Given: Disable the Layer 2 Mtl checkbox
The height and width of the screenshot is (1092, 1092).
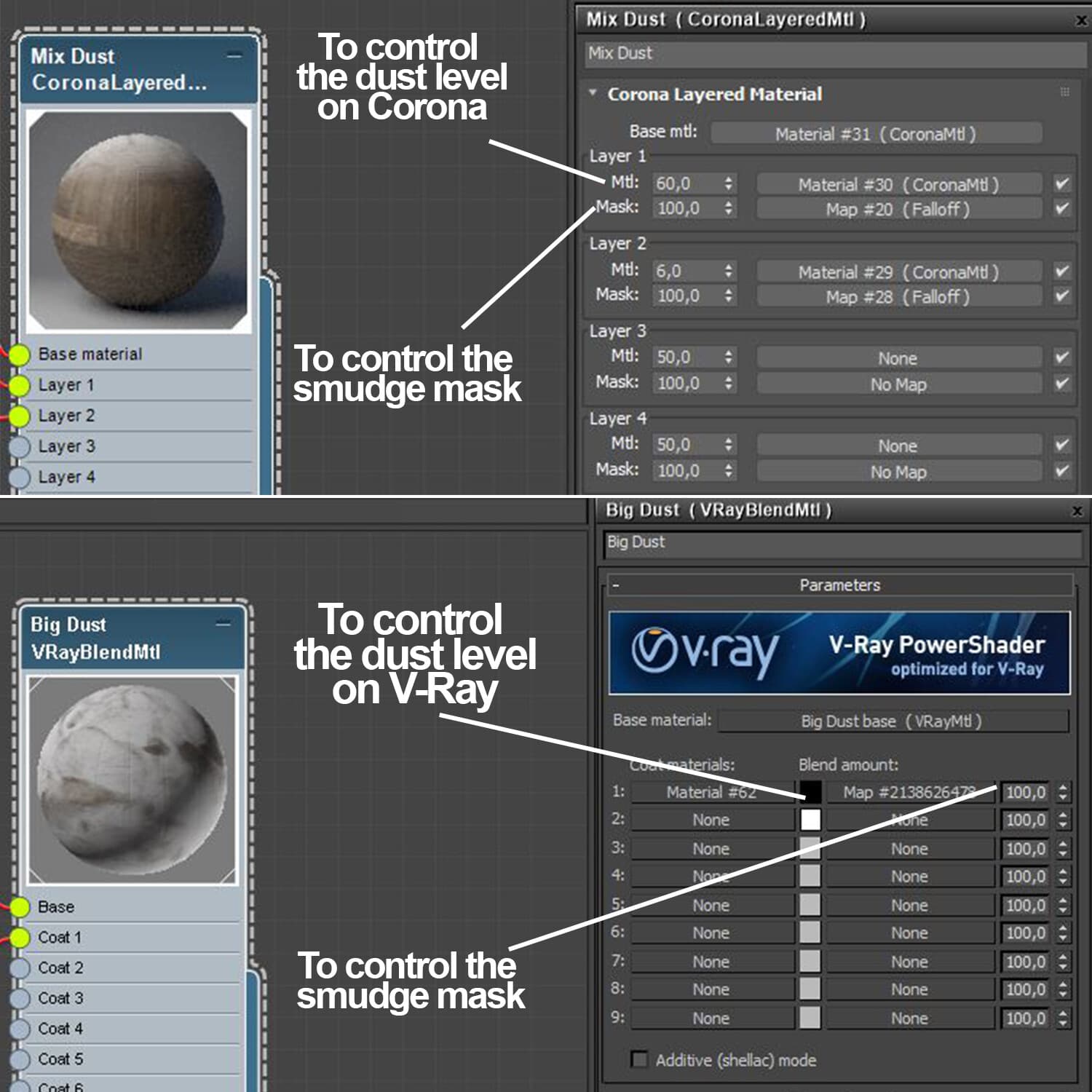Looking at the screenshot, I should (x=1062, y=271).
